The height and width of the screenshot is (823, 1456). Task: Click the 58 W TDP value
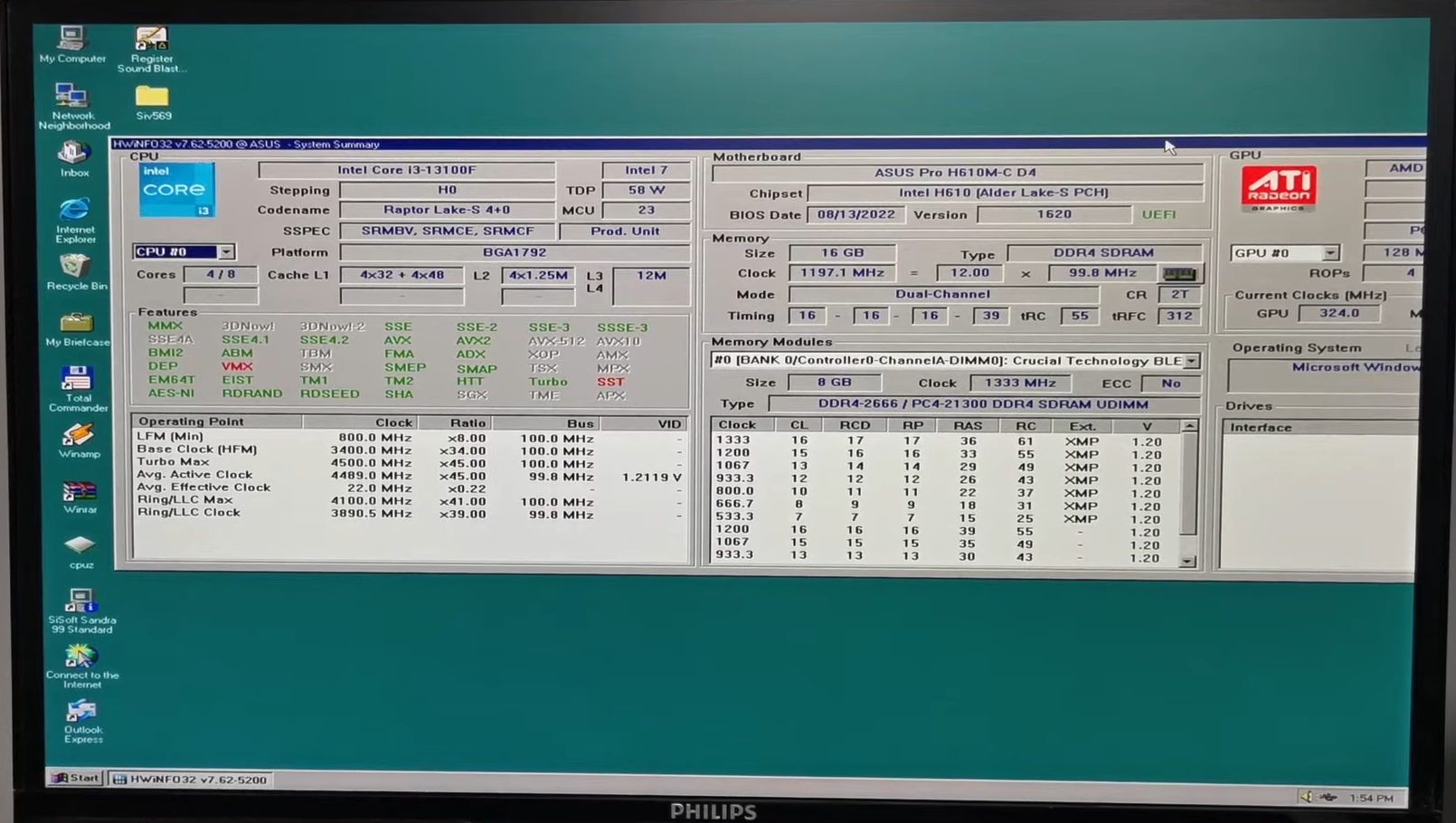[x=646, y=190]
